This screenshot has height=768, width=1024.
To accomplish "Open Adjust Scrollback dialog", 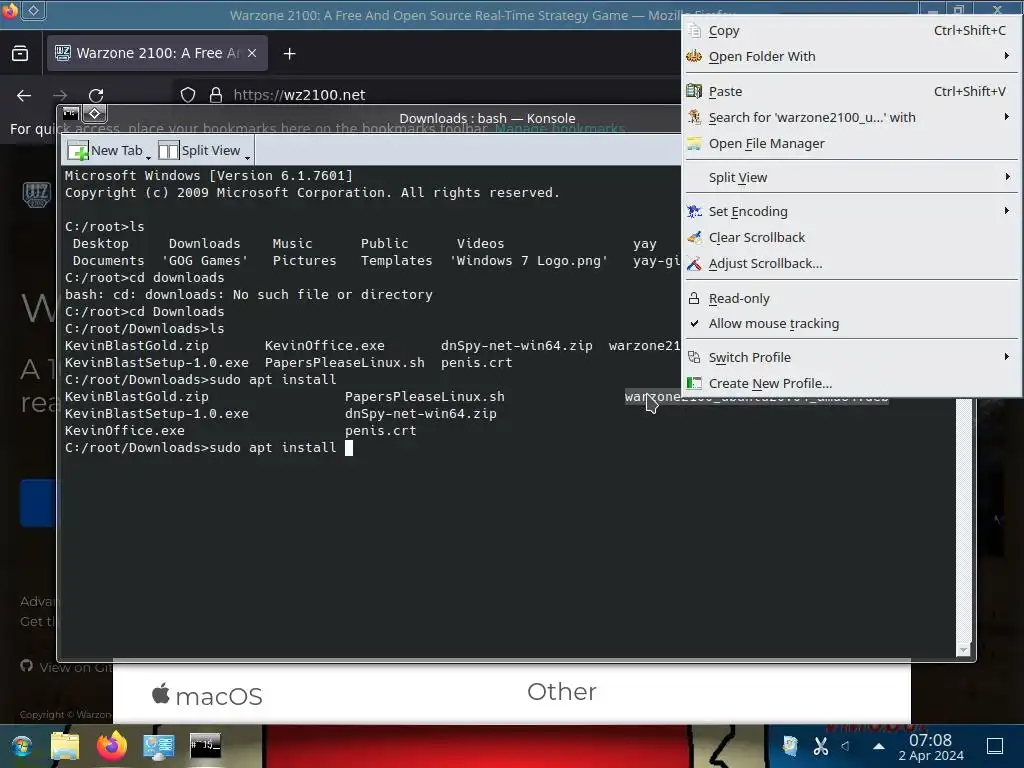I will tap(851, 264).
